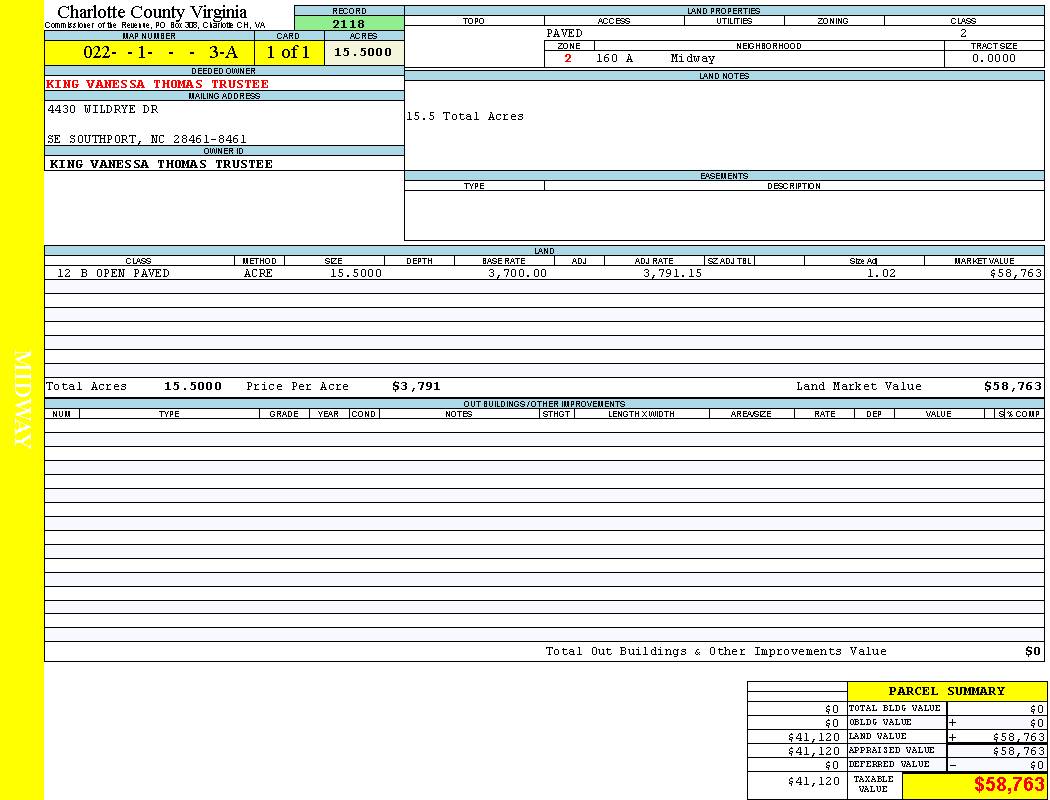Click the Price Per Acre $3,791 value

[416, 386]
